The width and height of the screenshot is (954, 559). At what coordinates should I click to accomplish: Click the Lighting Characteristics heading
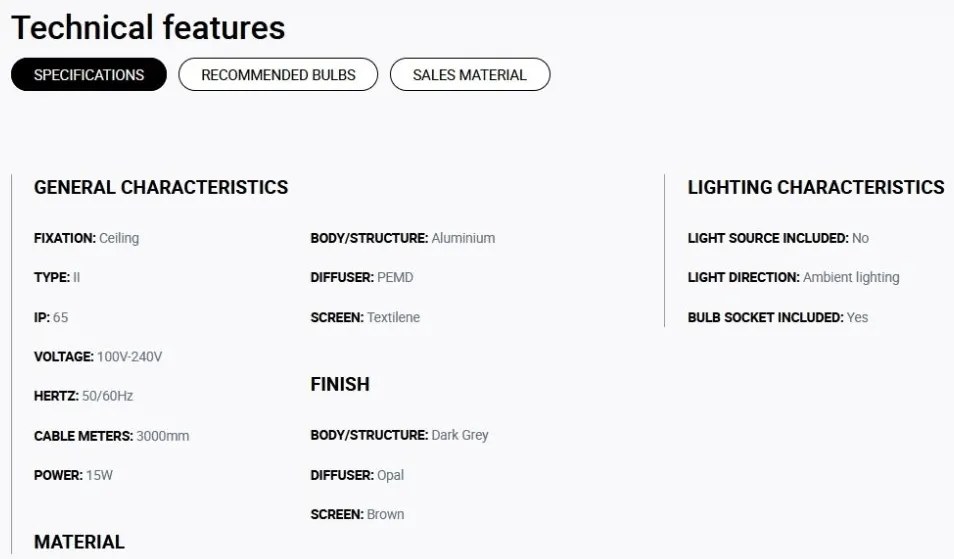tap(816, 187)
